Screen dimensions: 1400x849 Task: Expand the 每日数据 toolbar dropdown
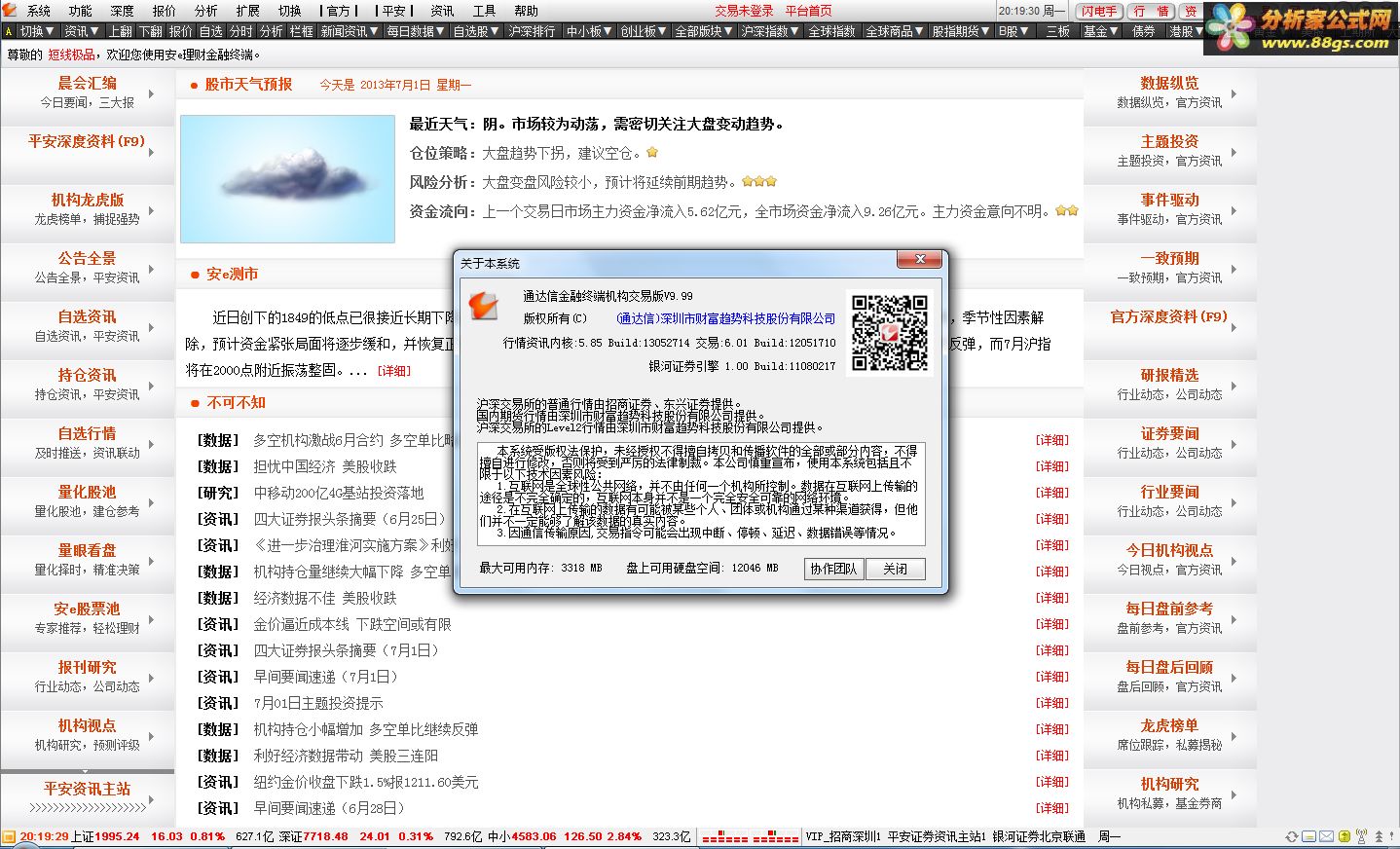416,31
